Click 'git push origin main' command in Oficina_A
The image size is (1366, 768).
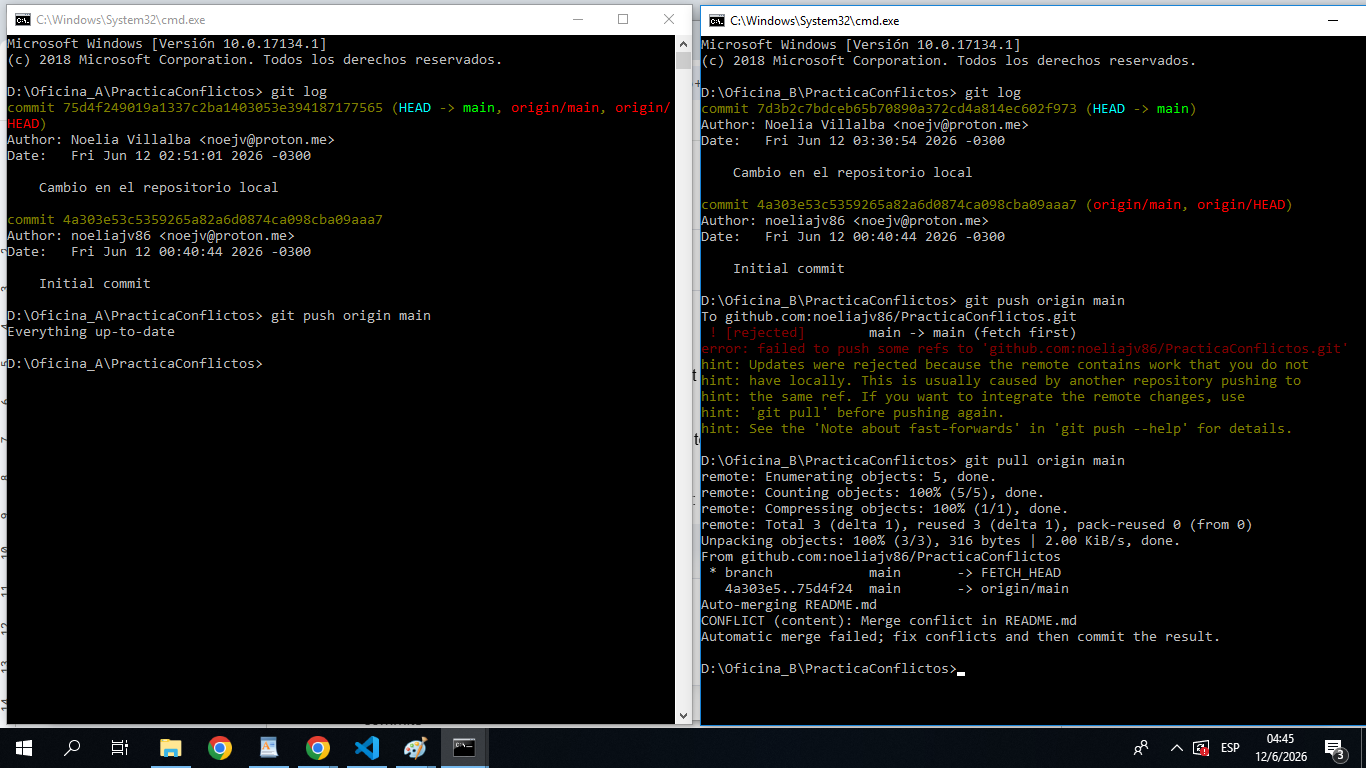click(351, 315)
